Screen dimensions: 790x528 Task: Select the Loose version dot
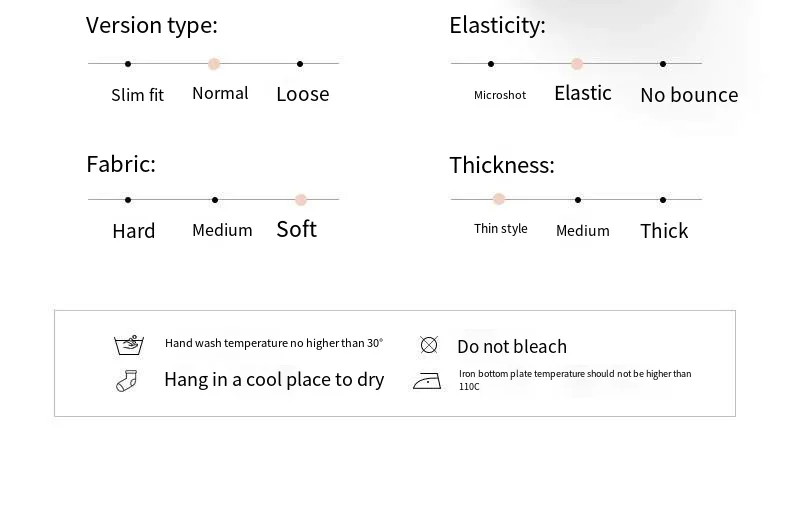click(301, 64)
